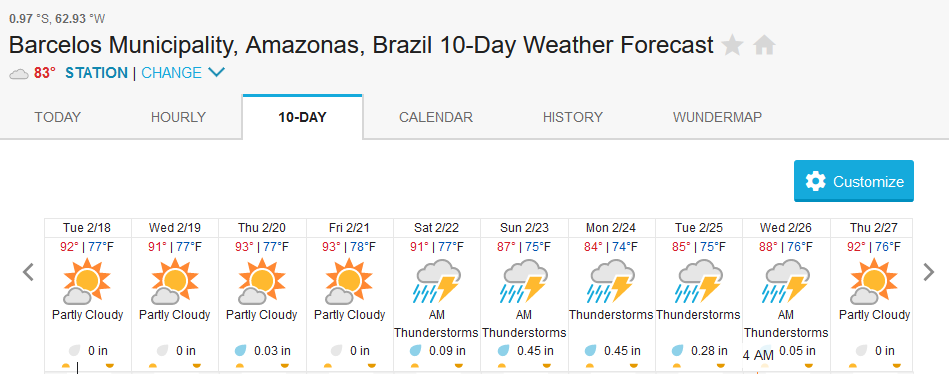
Task: Expand the CHANGE station chevron
Action: 216,73
